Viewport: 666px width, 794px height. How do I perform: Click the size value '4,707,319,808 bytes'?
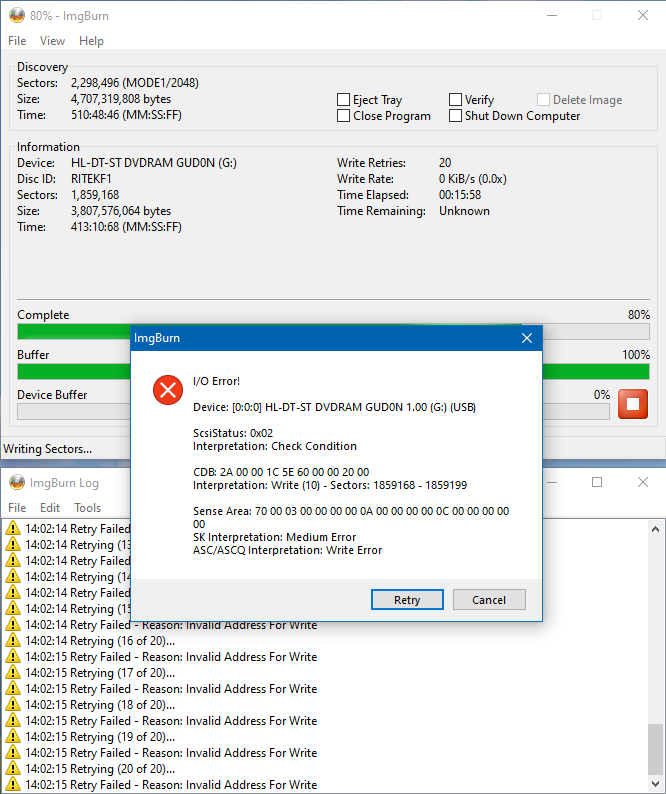pyautogui.click(x=121, y=99)
